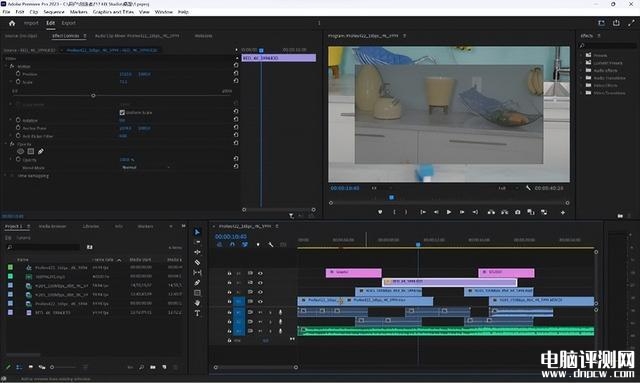The width and height of the screenshot is (640, 383).
Task: Add marker in Program monitor
Action: point(380,212)
